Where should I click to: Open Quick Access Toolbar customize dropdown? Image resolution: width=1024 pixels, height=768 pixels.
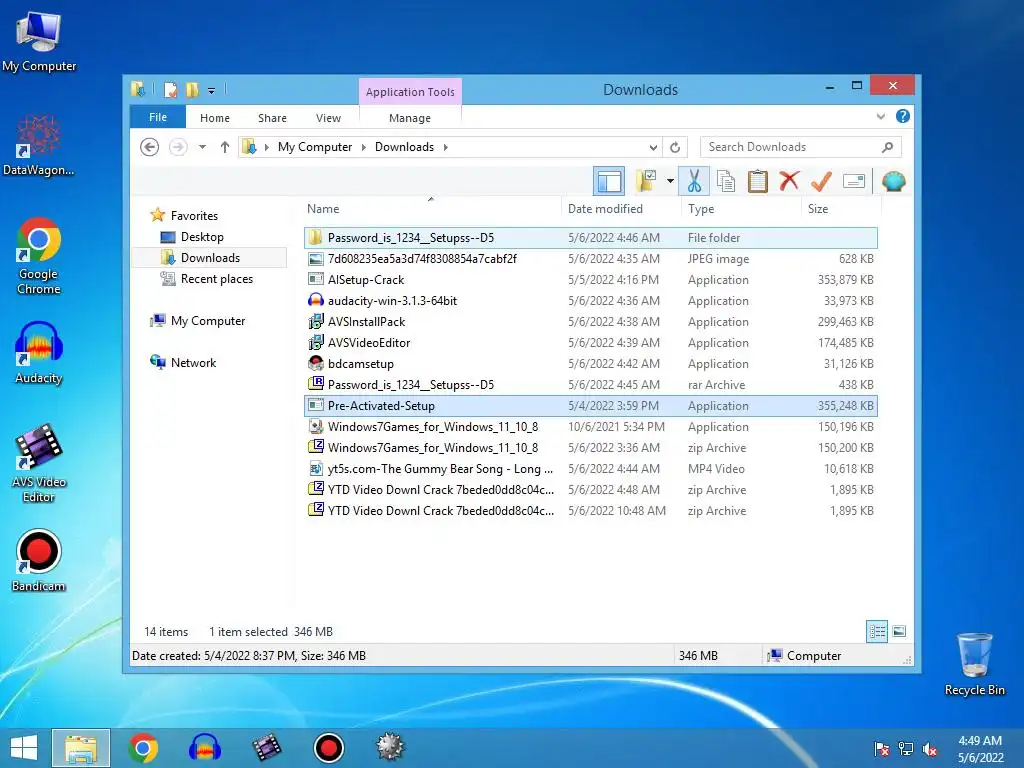coord(211,91)
